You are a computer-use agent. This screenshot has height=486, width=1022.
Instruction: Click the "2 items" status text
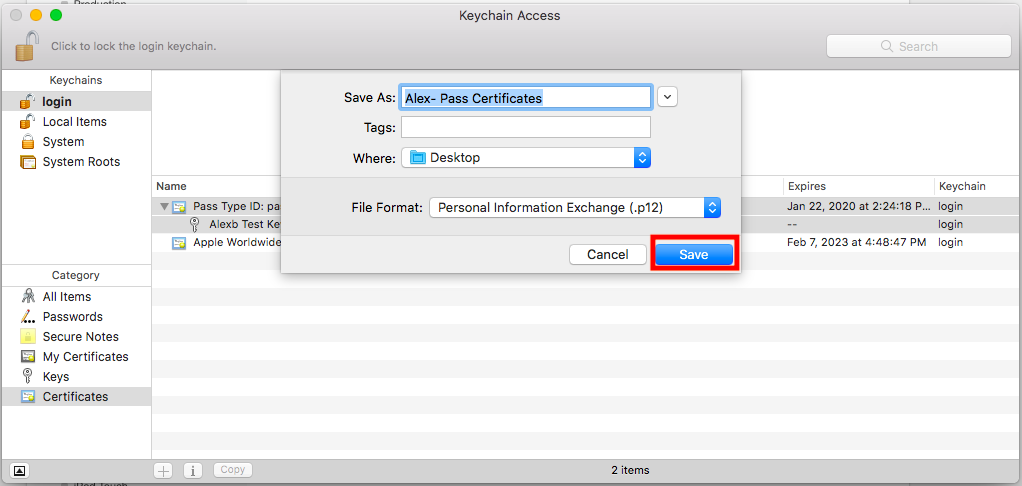(630, 470)
